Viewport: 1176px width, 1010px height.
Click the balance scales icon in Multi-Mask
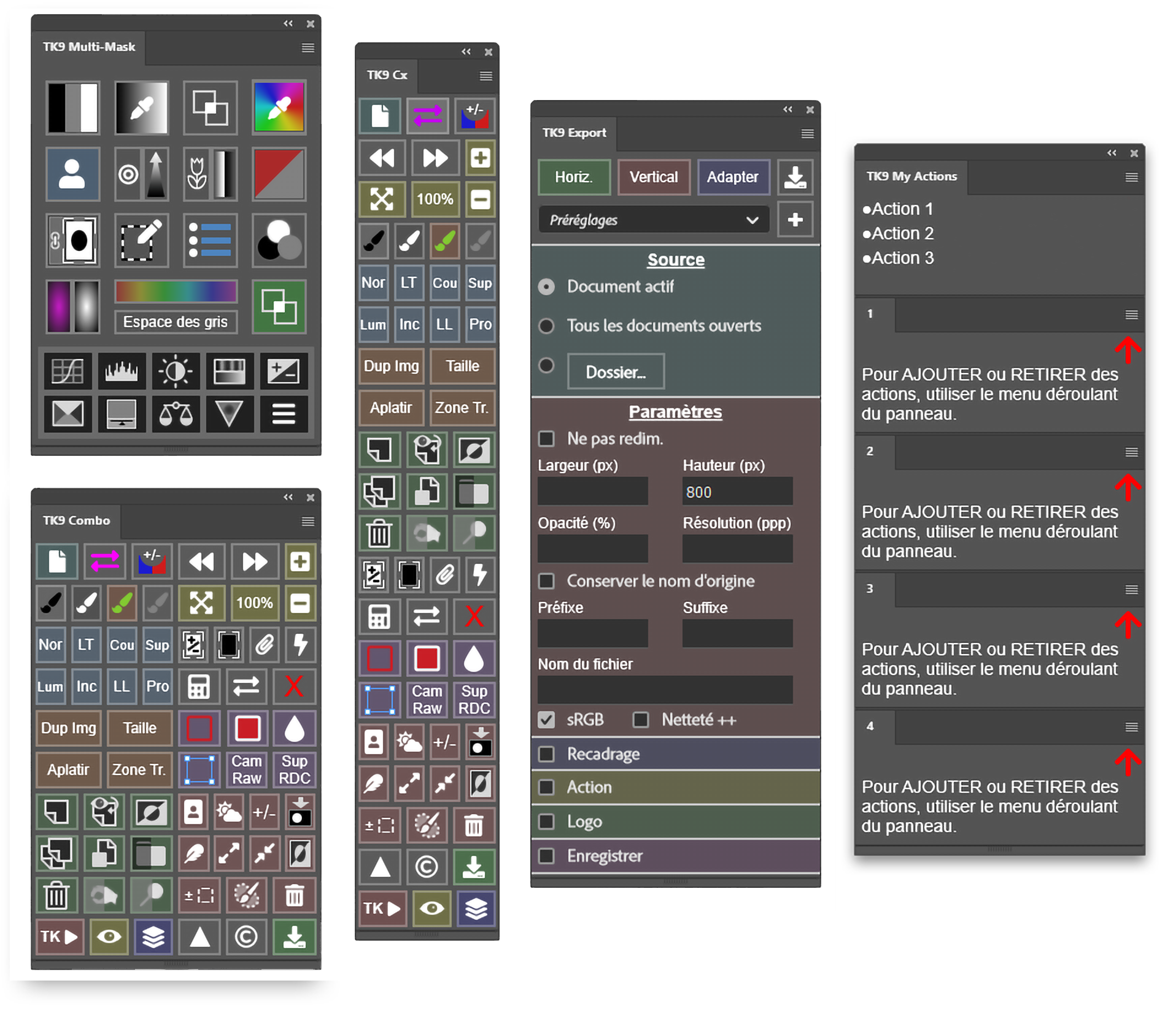click(x=176, y=414)
